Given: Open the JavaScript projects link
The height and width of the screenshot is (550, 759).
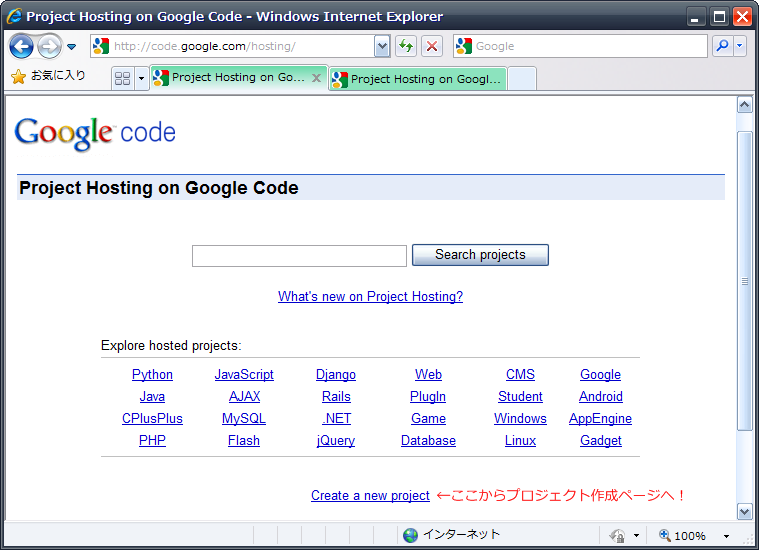Looking at the screenshot, I should coord(244,375).
